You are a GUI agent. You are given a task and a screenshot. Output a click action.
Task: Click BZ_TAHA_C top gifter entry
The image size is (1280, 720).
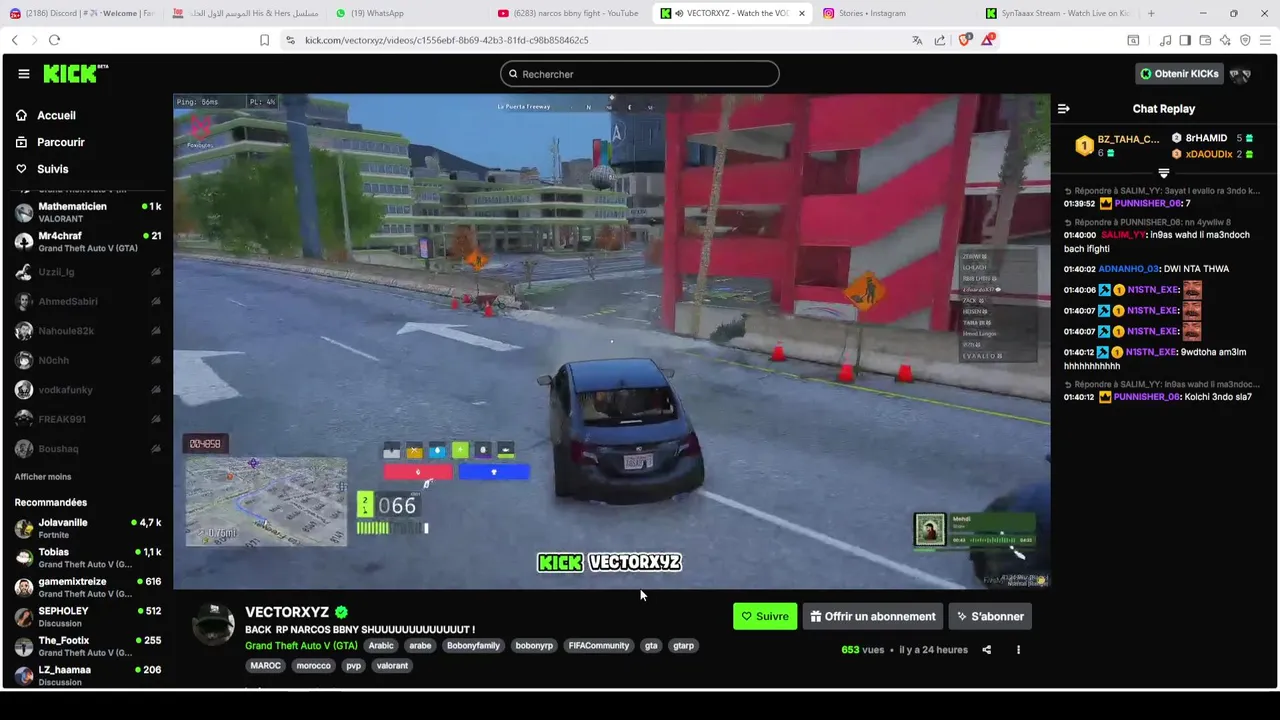point(1118,146)
